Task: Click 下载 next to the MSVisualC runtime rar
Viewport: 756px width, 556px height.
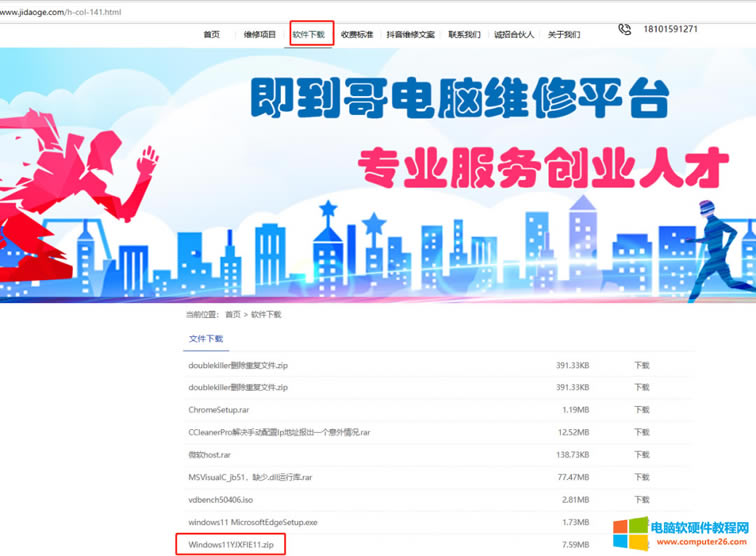Action: [x=641, y=477]
